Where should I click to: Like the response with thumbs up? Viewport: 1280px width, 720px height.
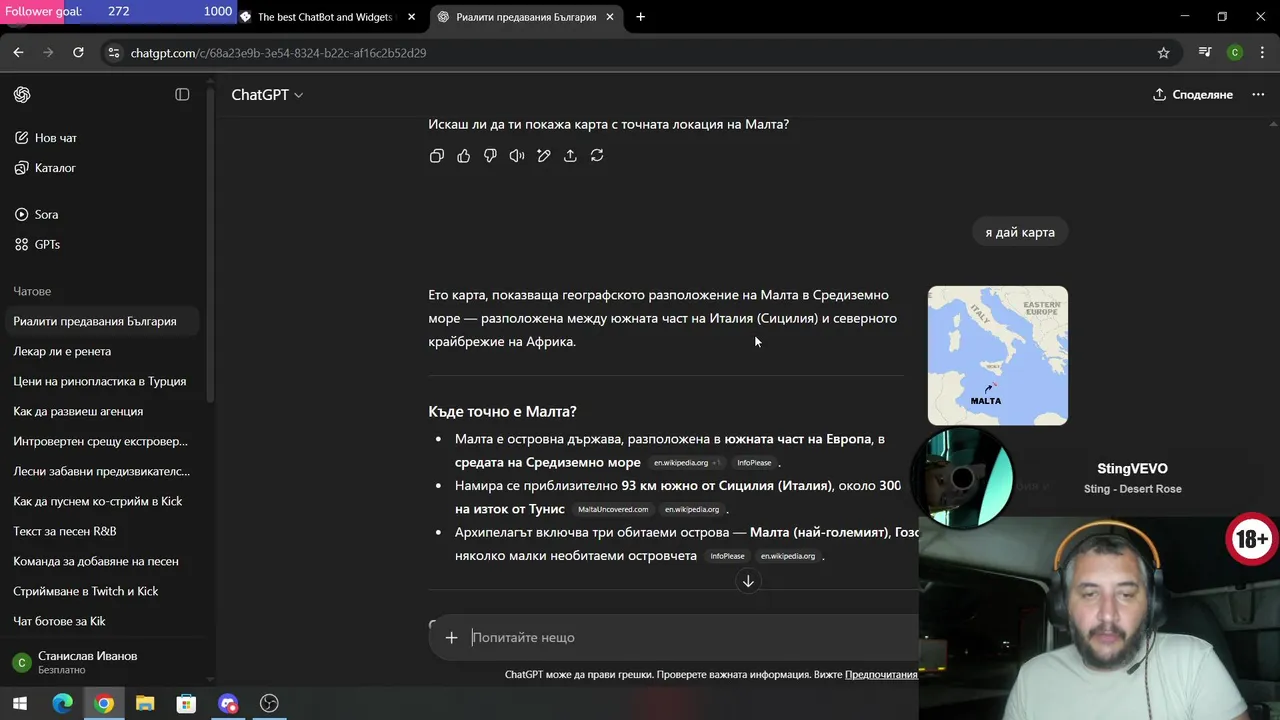pyautogui.click(x=463, y=156)
